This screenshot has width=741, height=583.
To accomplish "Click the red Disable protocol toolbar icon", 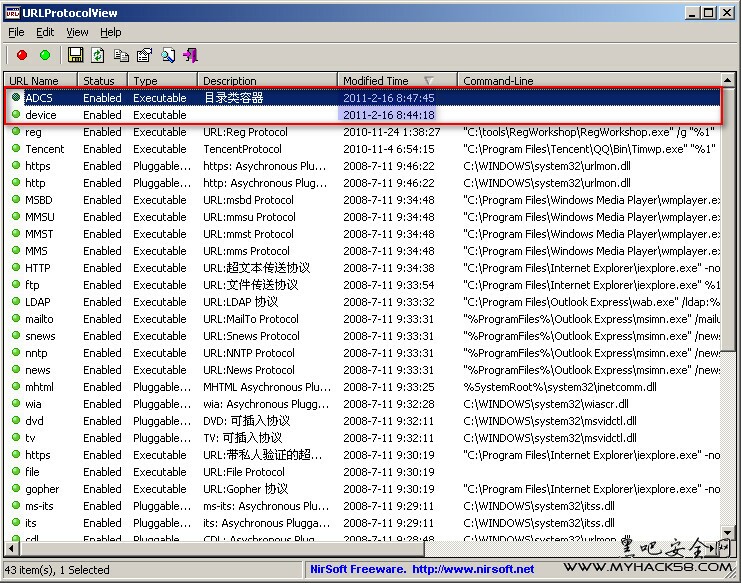I will (22, 55).
